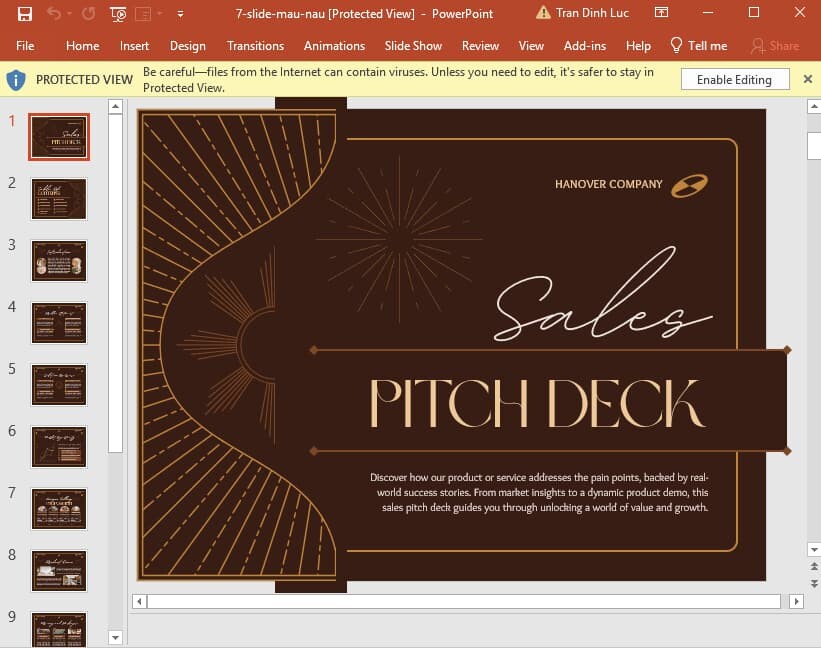Screen dimensions: 821x648
Task: Select slide 3 thumbnail
Action: (59, 261)
